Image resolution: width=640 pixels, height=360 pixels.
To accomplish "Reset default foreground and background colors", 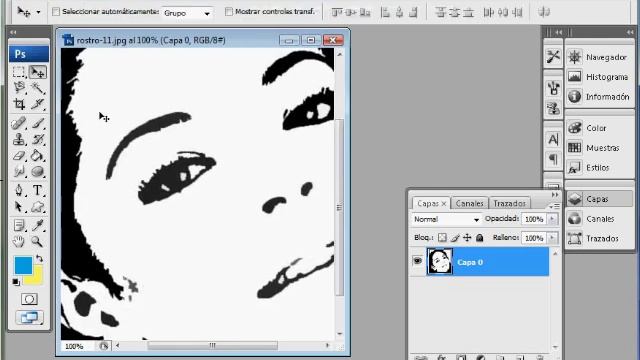I will pyautogui.click(x=16, y=282).
